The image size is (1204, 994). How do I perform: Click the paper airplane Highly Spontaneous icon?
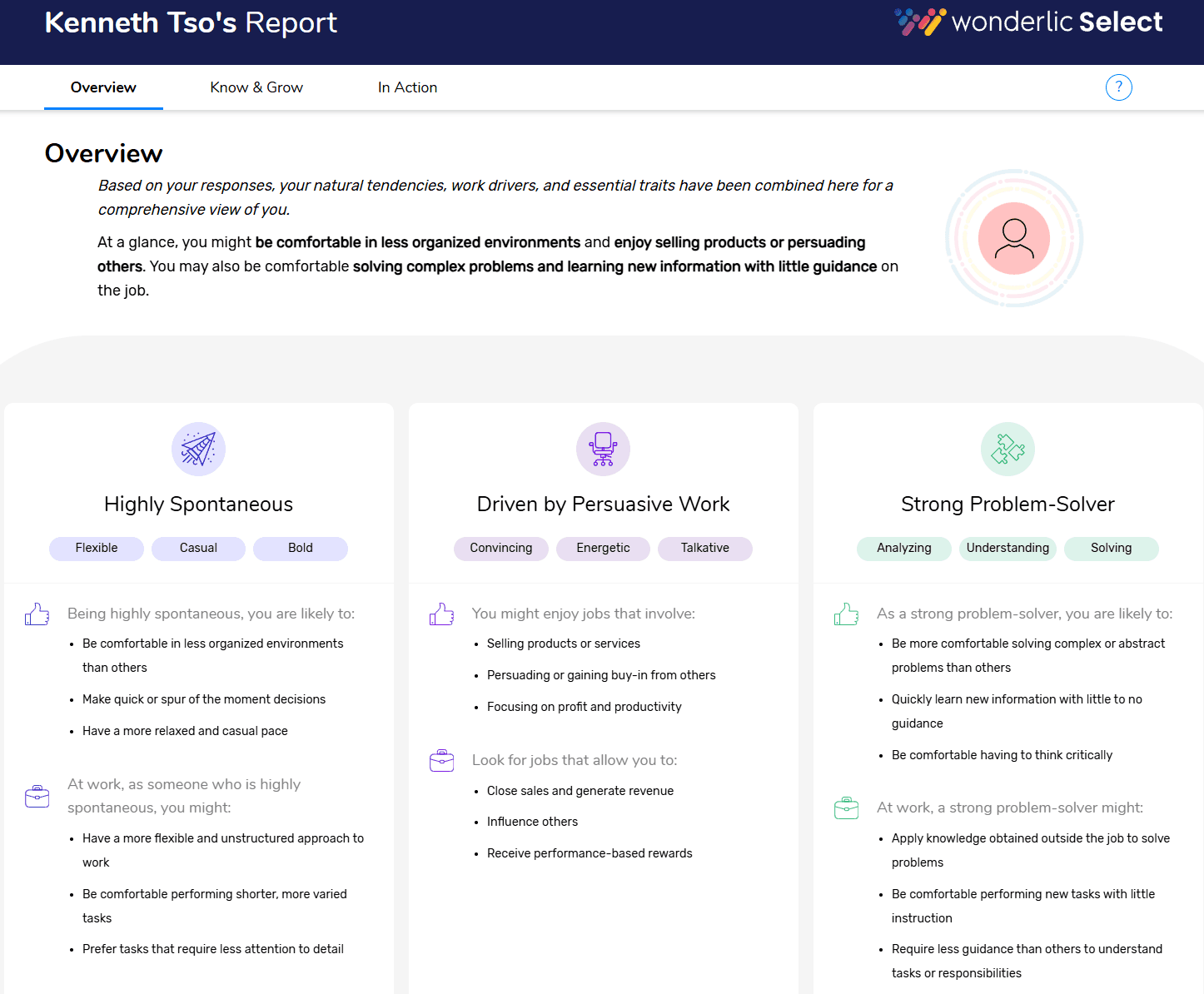tap(198, 449)
